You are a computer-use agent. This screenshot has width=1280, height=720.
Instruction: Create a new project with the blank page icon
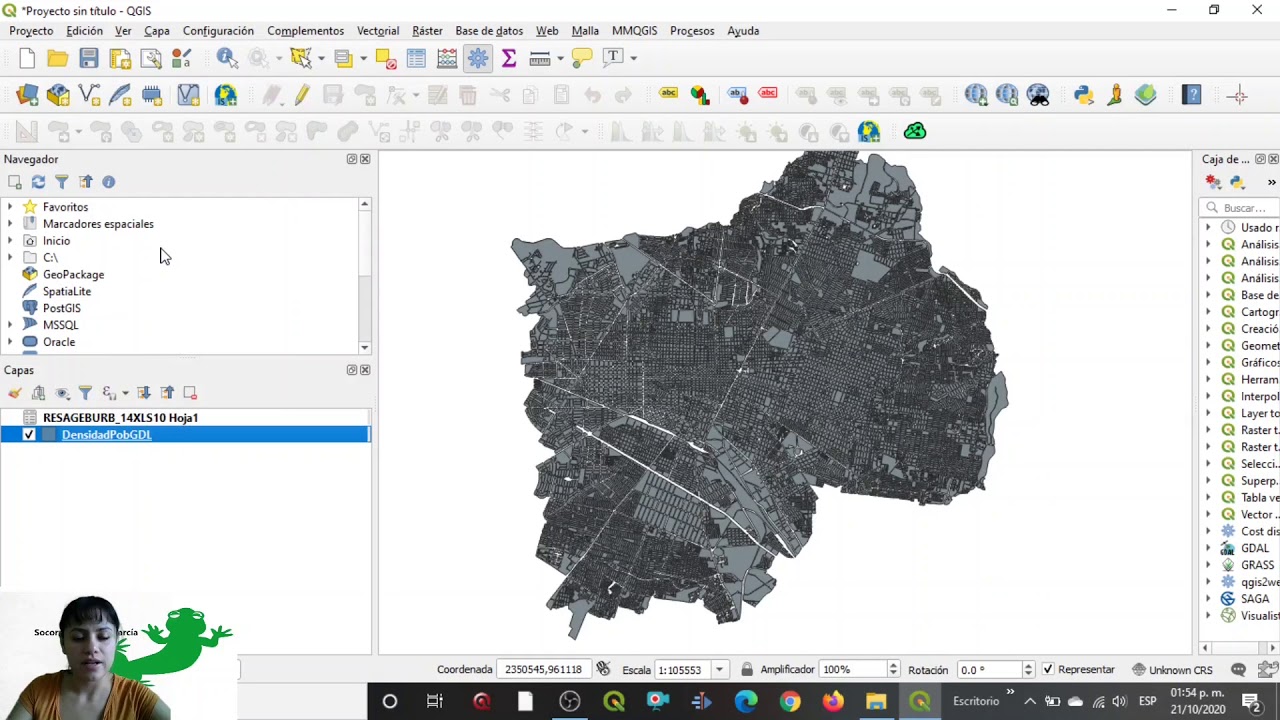coord(27,58)
